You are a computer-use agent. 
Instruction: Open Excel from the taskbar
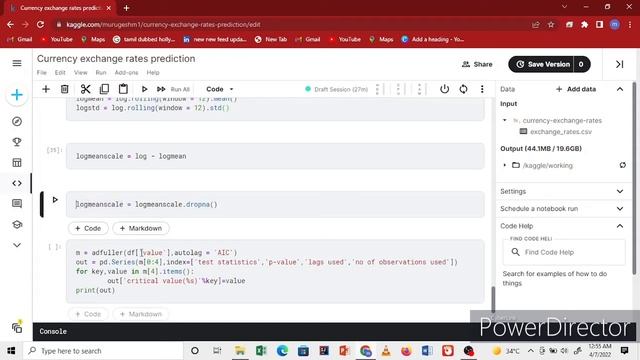tap(261, 351)
